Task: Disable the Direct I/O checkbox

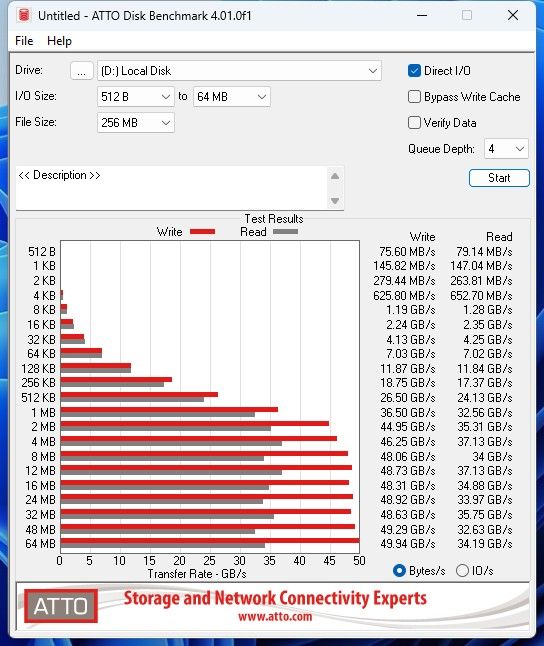Action: coord(414,71)
